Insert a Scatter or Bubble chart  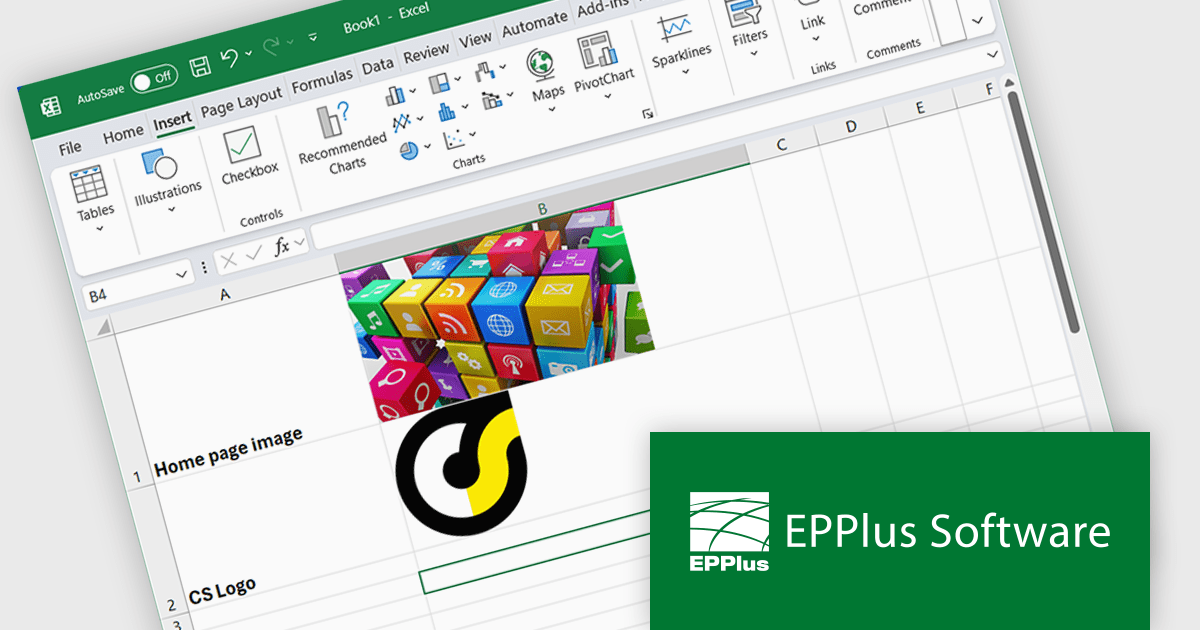(454, 138)
